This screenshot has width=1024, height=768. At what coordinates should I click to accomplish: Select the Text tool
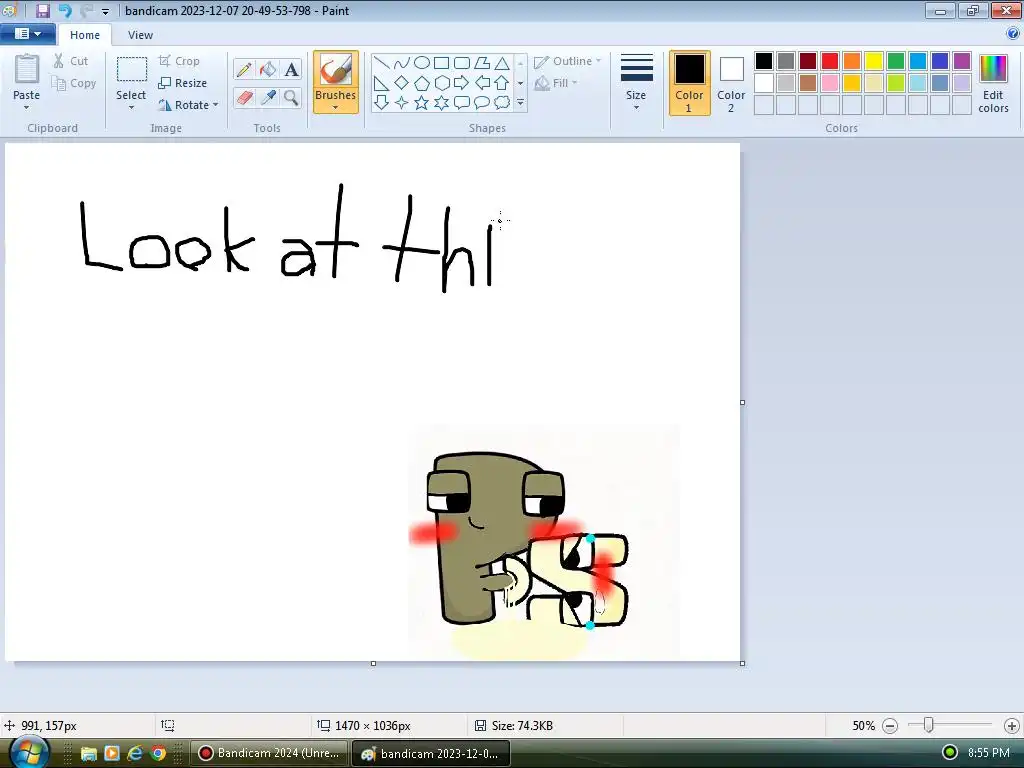pyautogui.click(x=291, y=69)
